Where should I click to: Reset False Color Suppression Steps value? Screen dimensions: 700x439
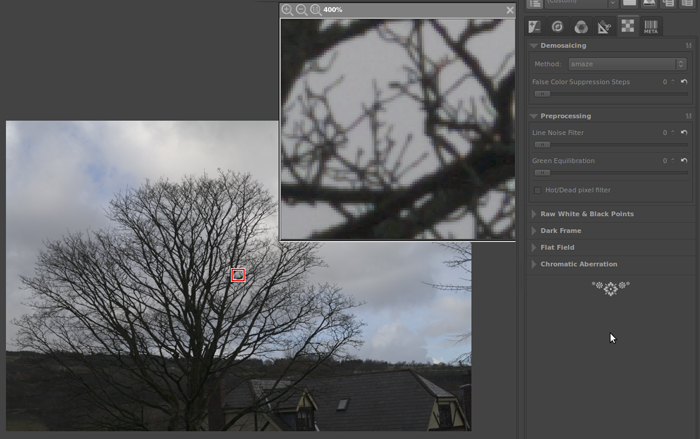tap(685, 82)
